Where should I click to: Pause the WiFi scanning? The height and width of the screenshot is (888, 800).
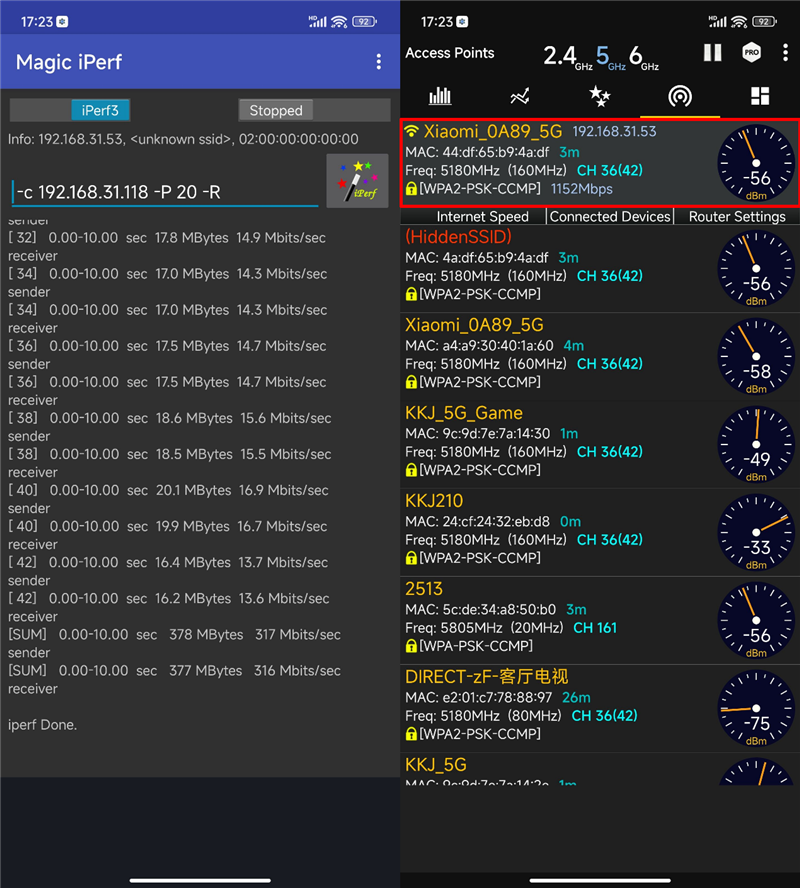712,53
